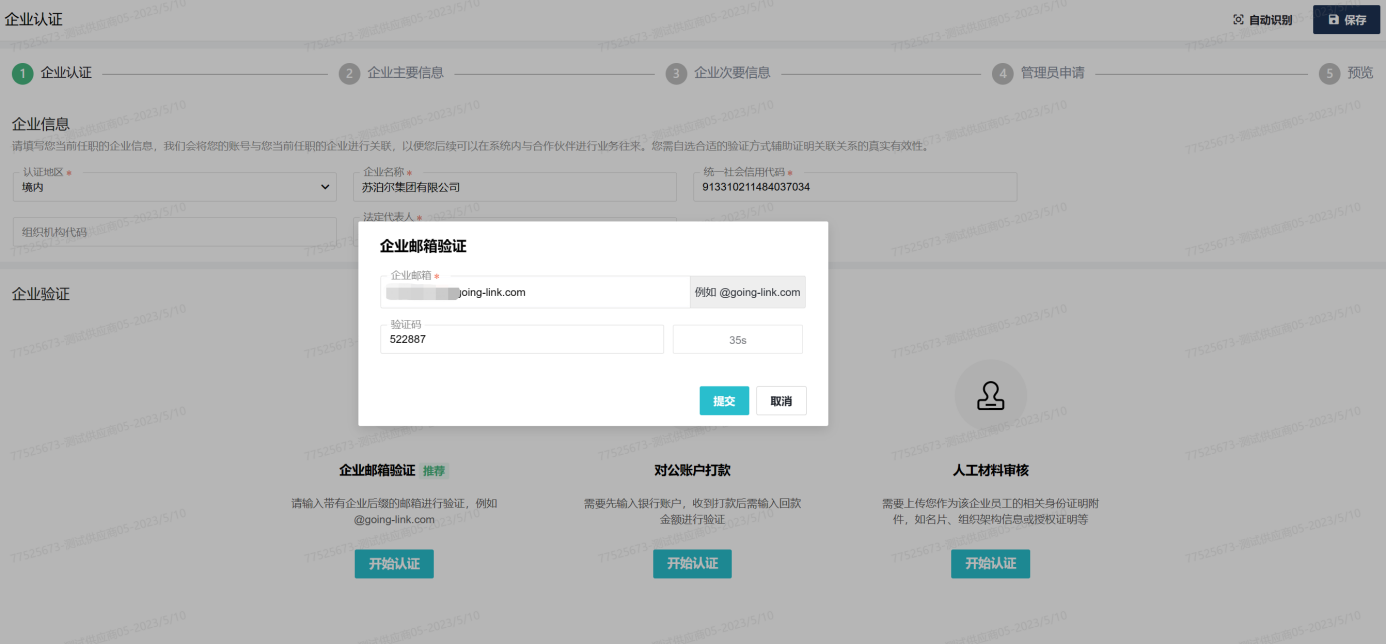Click the 企业信息 section heading
This screenshot has height=644, width=1386.
point(40,124)
